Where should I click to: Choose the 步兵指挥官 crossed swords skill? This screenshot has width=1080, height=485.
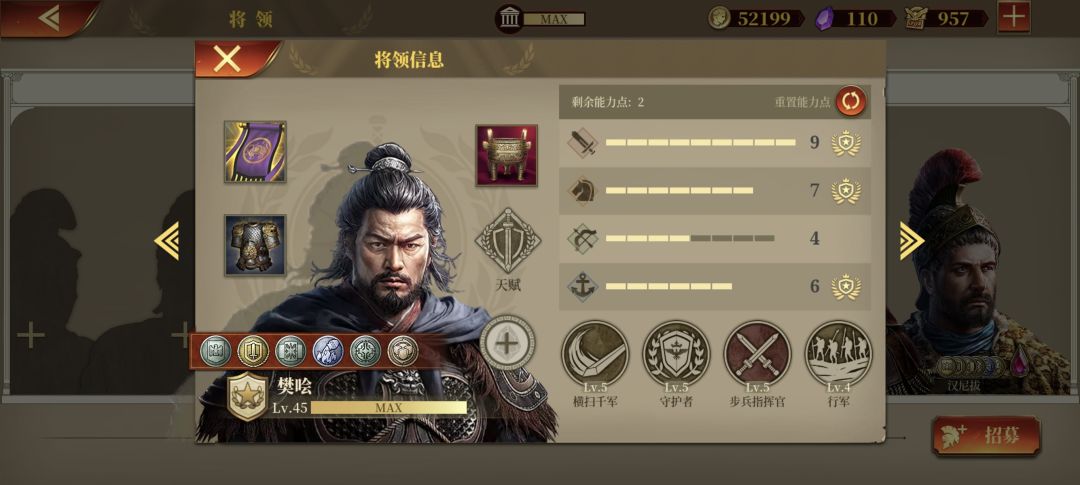point(757,354)
